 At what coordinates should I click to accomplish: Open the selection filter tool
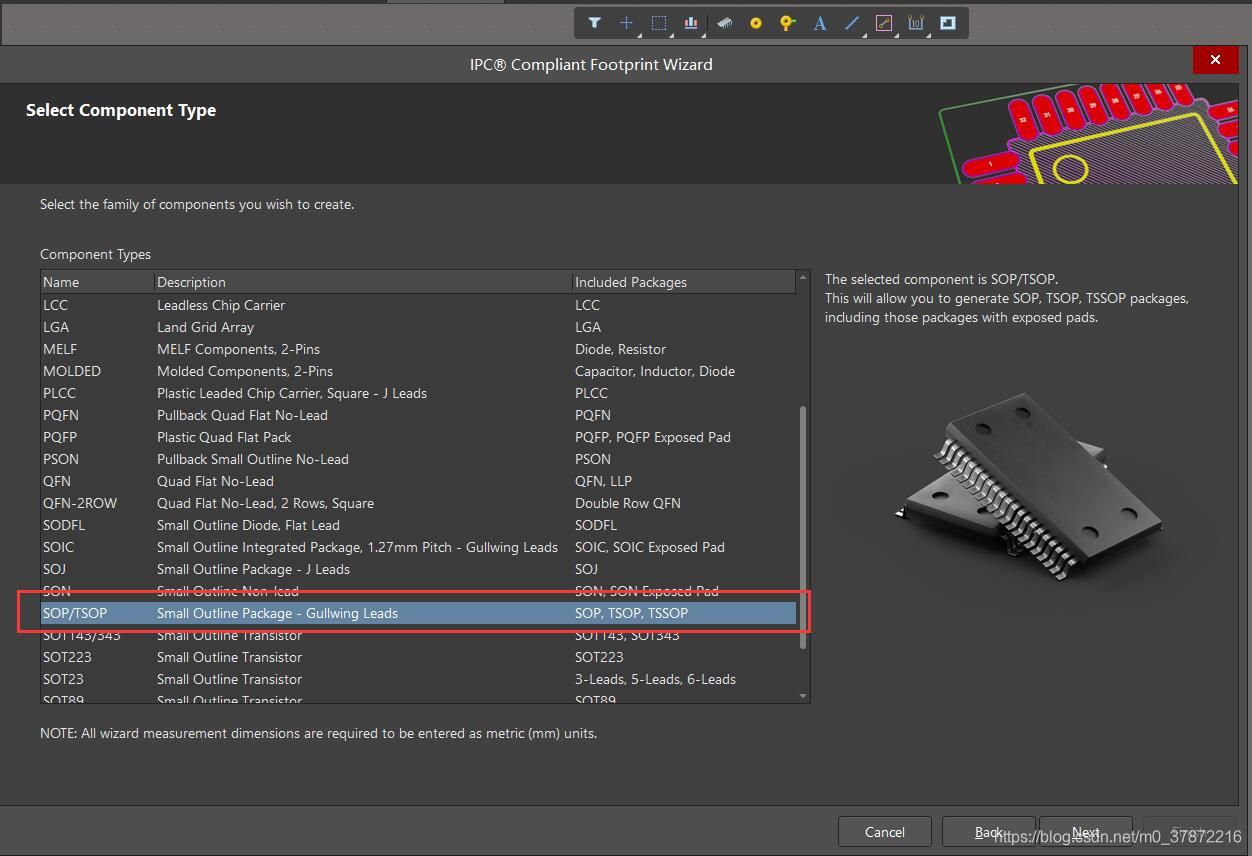point(594,23)
